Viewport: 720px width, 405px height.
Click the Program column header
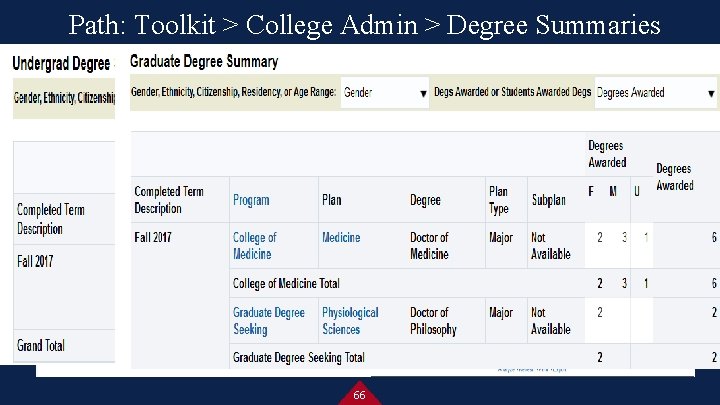pyautogui.click(x=251, y=200)
